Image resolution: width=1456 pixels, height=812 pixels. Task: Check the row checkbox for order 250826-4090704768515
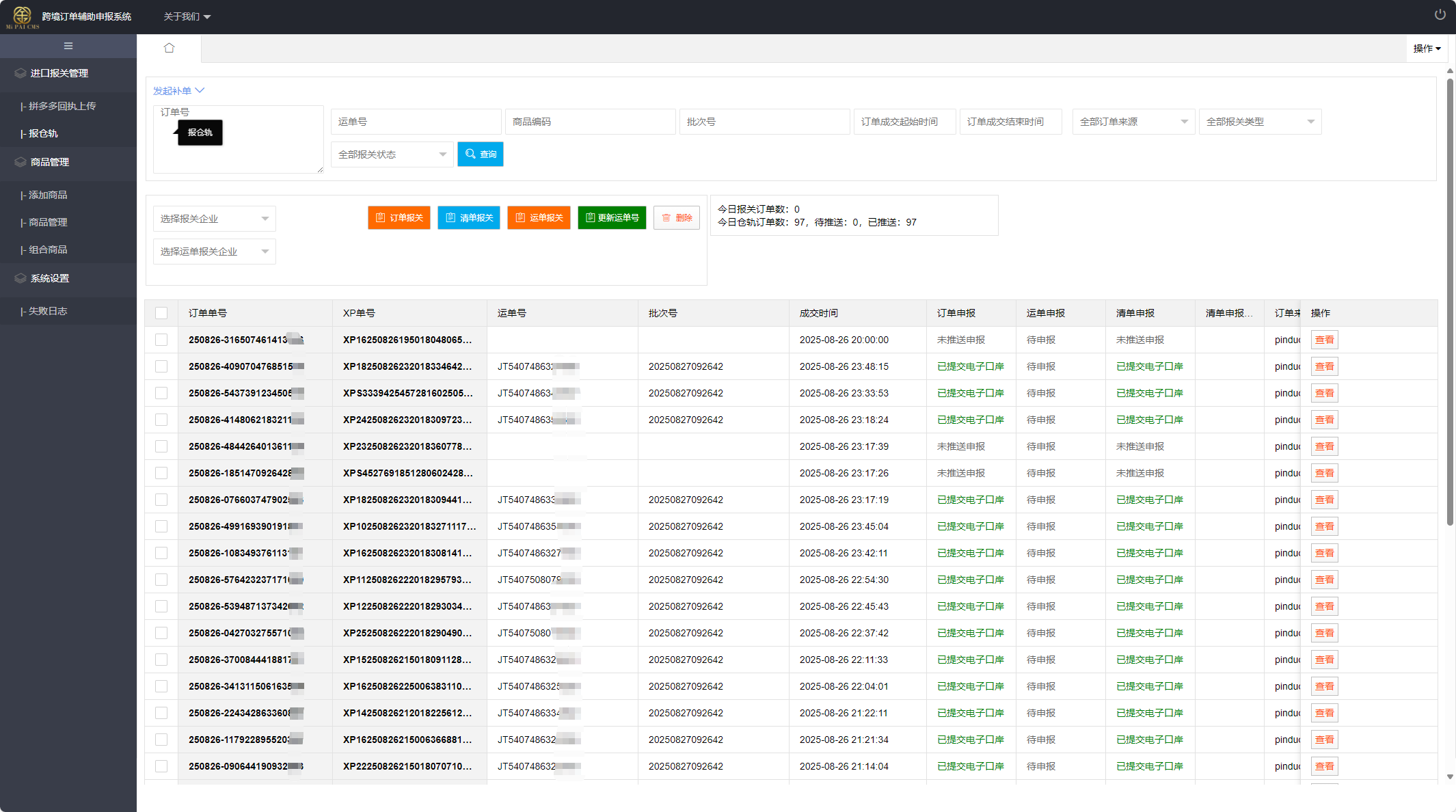(x=161, y=366)
